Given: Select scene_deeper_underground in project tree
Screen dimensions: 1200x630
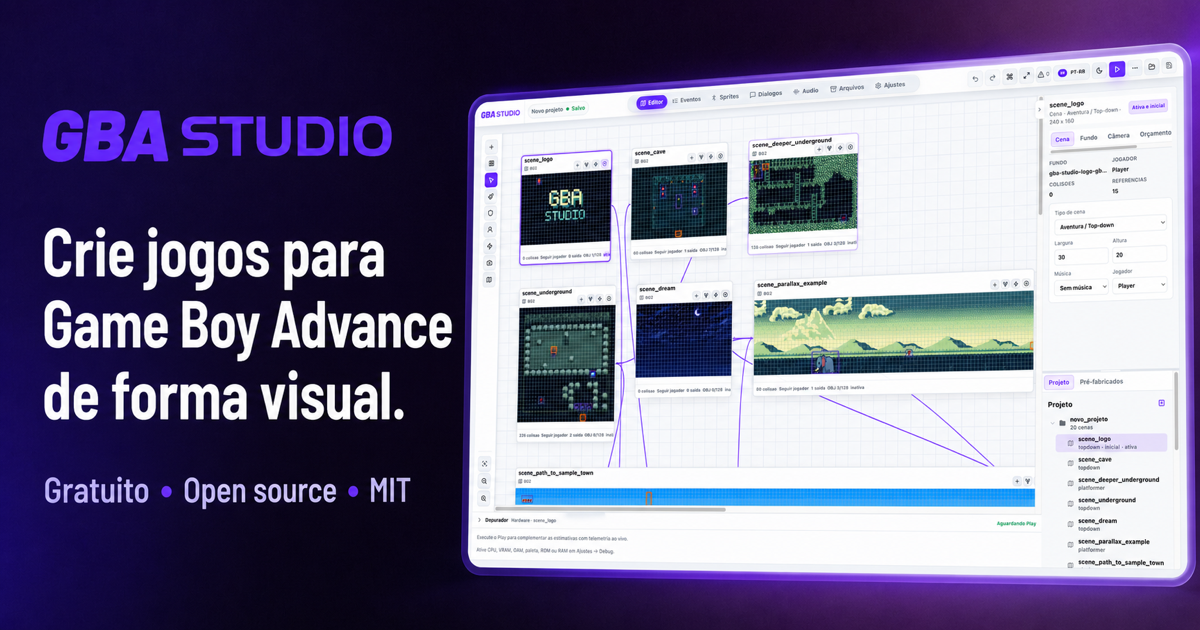Looking at the screenshot, I should [1111, 483].
